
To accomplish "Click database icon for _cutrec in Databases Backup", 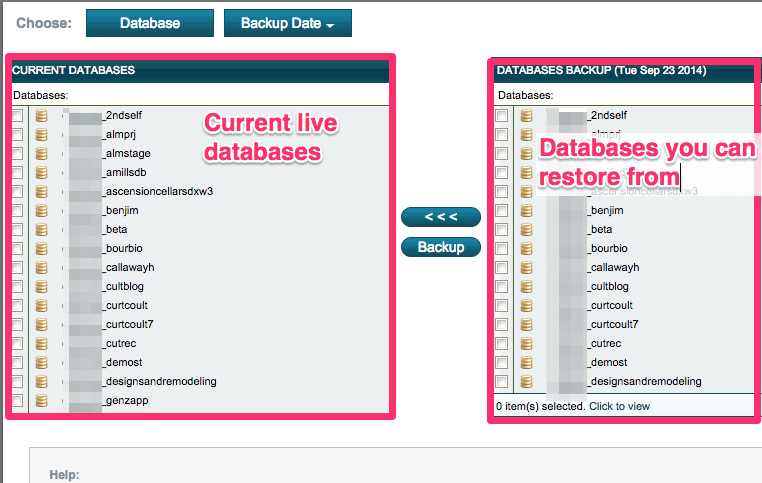I will click(x=526, y=344).
